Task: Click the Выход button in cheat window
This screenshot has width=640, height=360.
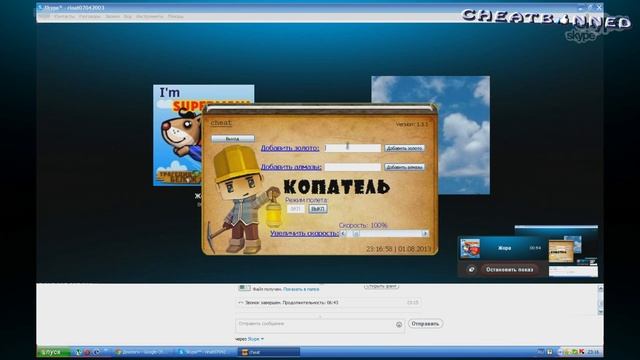Action: (233, 139)
